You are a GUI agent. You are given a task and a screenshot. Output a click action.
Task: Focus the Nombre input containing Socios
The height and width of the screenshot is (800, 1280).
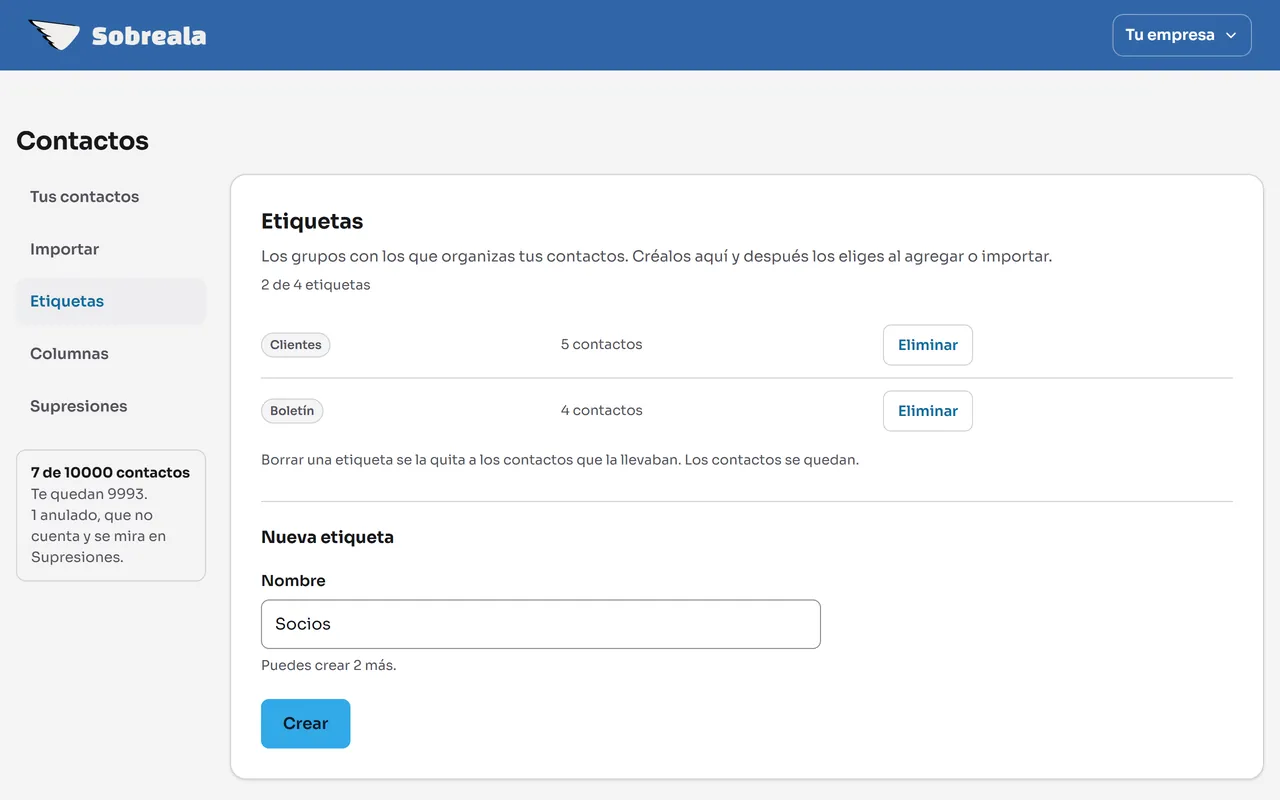pos(540,624)
